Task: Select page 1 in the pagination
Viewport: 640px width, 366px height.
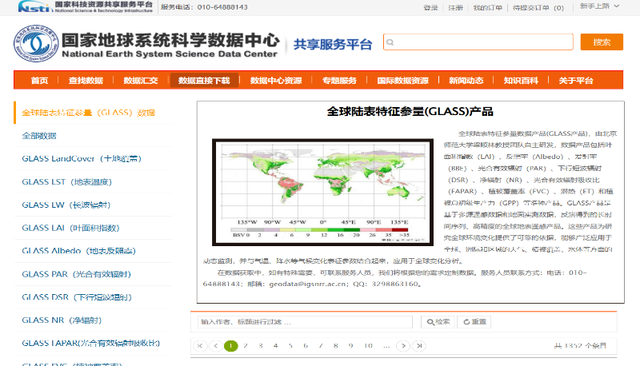Action: coord(231,346)
